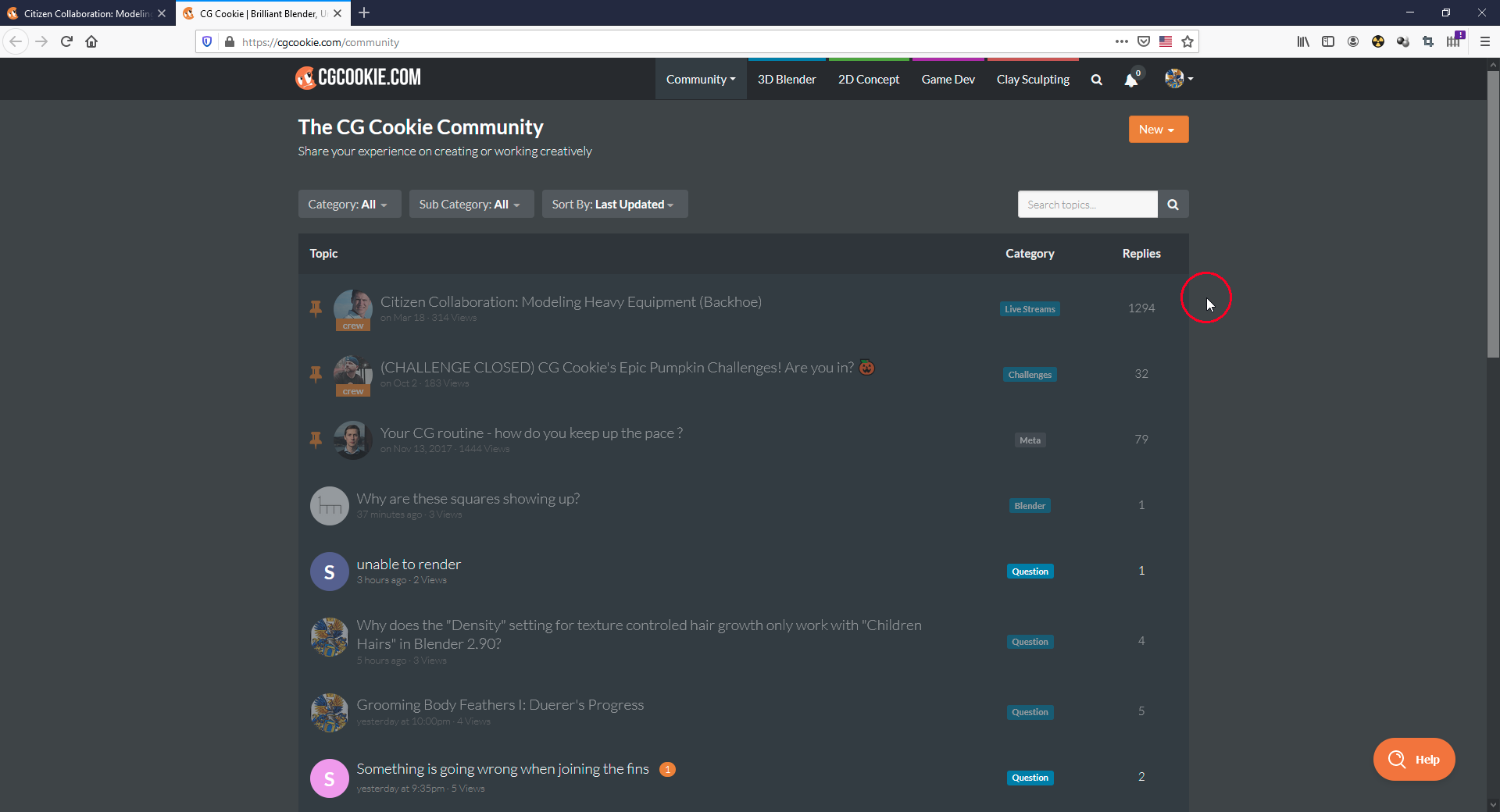Screen dimensions: 1500x812
Task: Open Why are these squares showing up
Action: pos(468,499)
